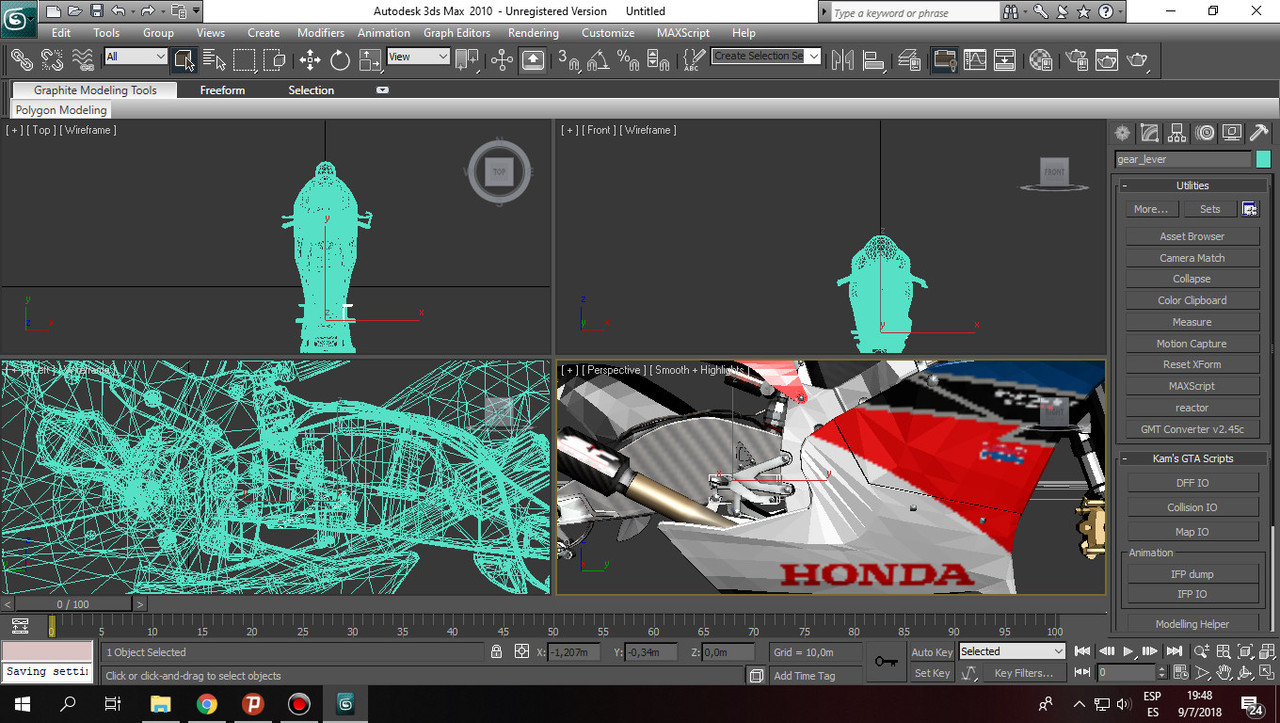This screenshot has height=723, width=1280.
Task: Click the Select and Link tool
Action: (22, 60)
